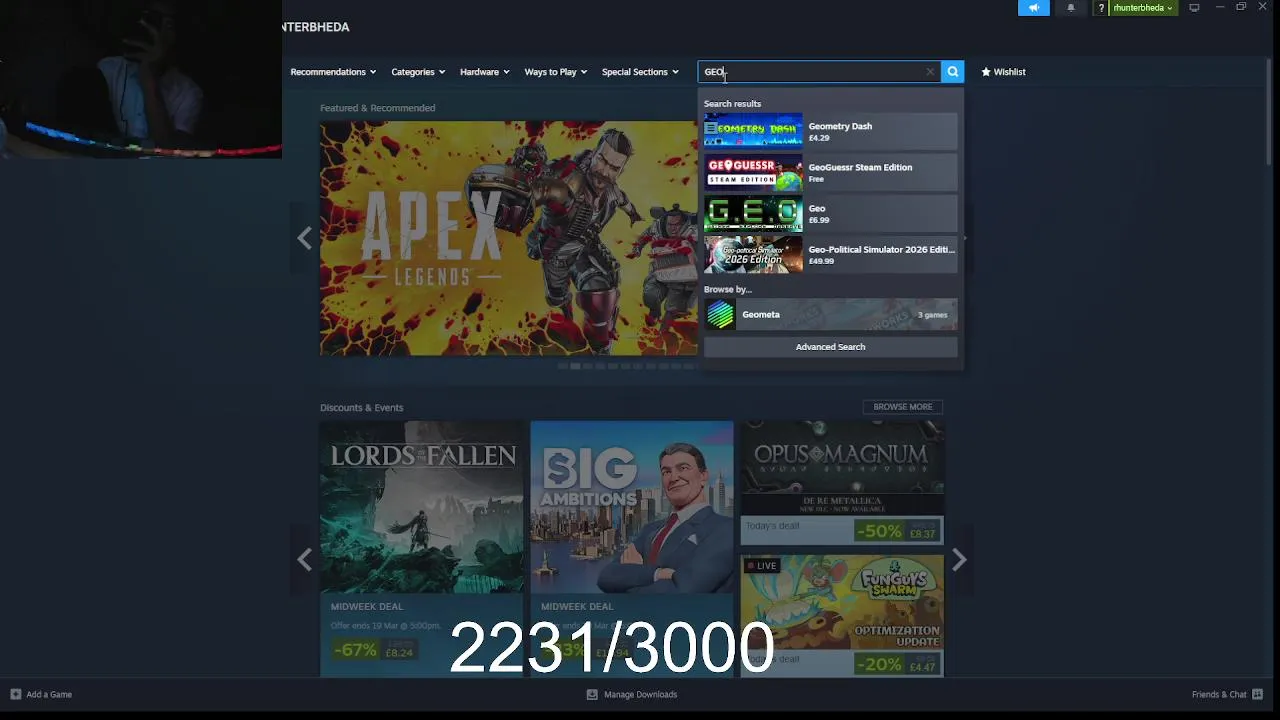Switch to Big Picture mode monitor icon
This screenshot has height=720, width=1280.
[x=1194, y=8]
